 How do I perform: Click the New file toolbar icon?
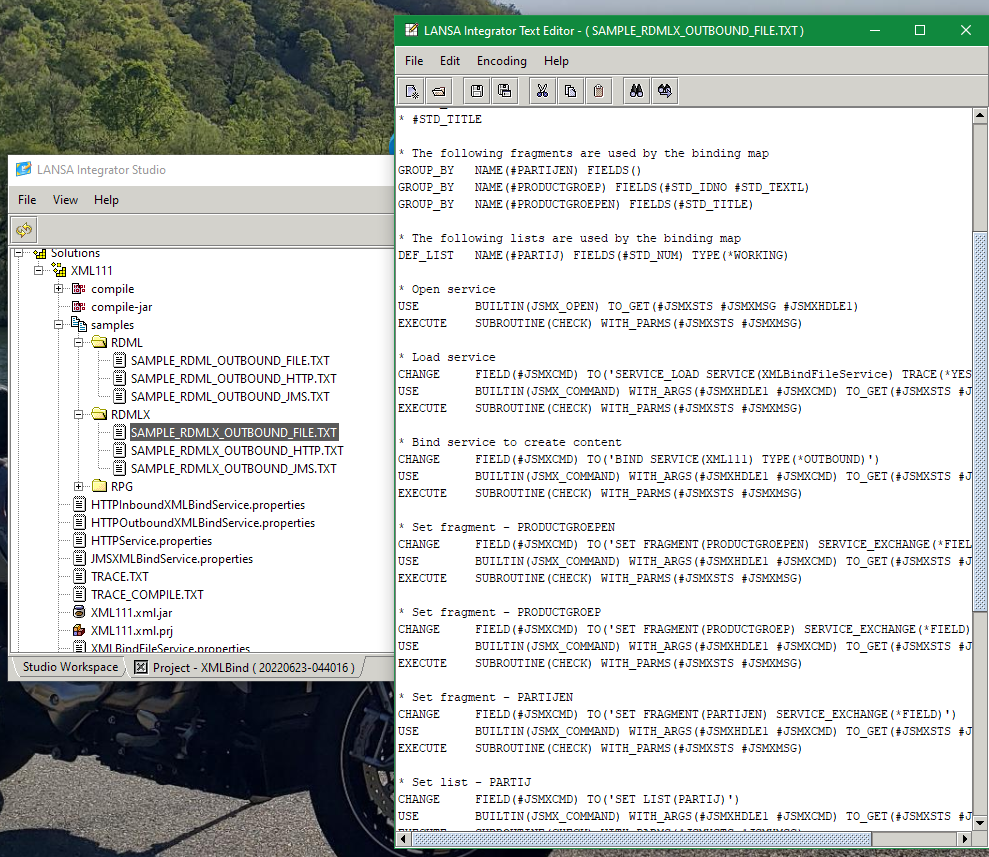click(x=412, y=91)
